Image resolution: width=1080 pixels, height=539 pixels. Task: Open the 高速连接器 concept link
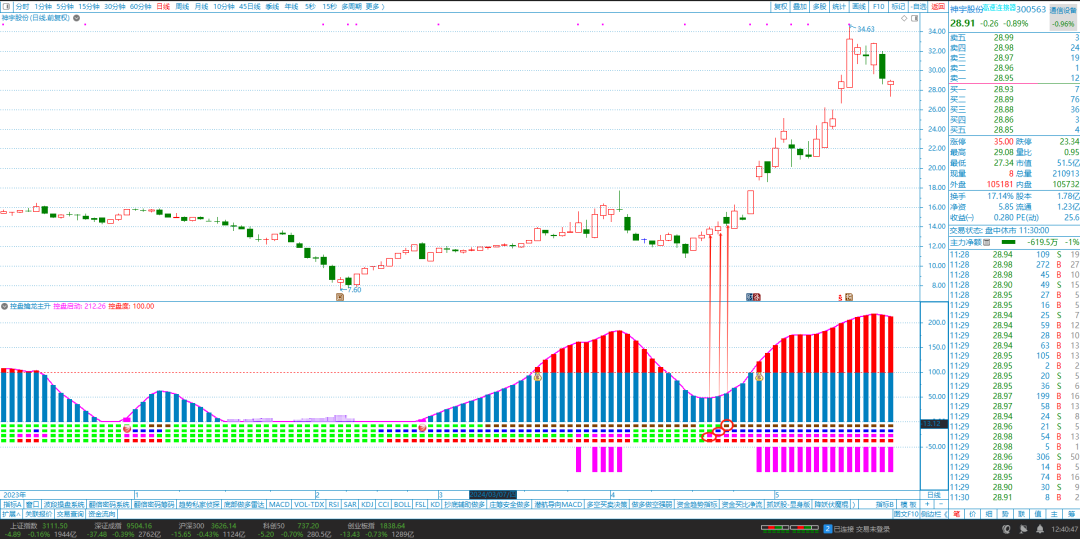click(999, 8)
